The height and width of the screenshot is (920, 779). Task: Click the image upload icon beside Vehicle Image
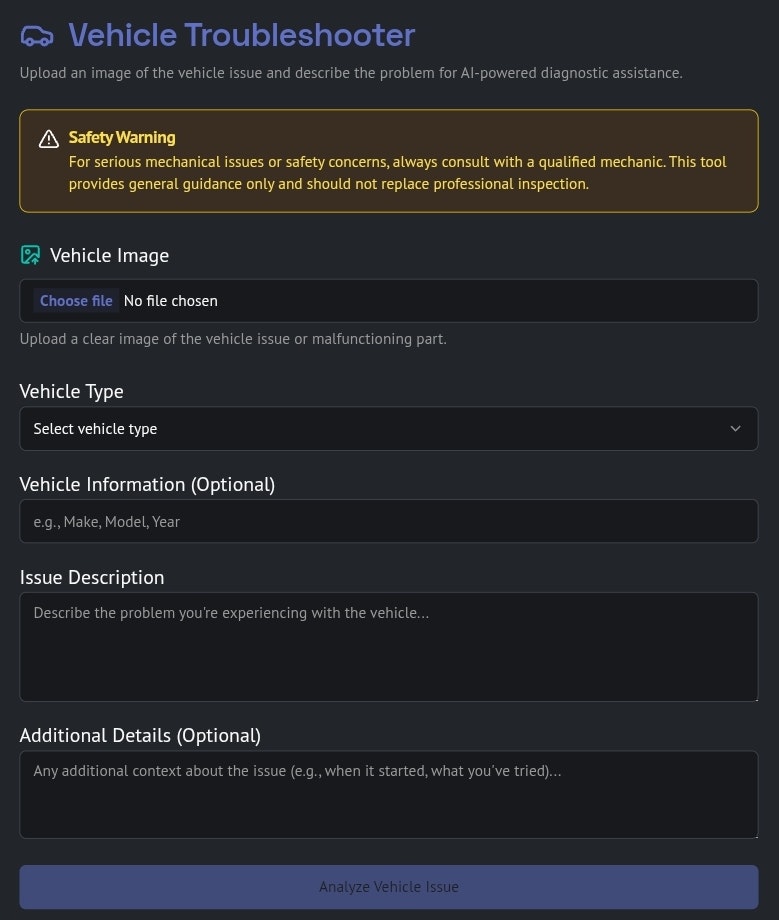pos(31,255)
